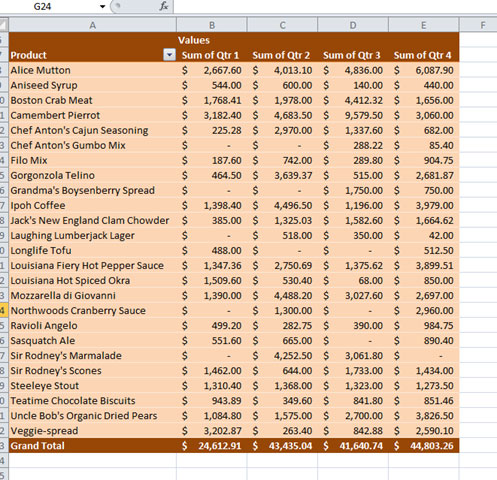Select the Alice Mutton cell

pyautogui.click(x=92, y=70)
